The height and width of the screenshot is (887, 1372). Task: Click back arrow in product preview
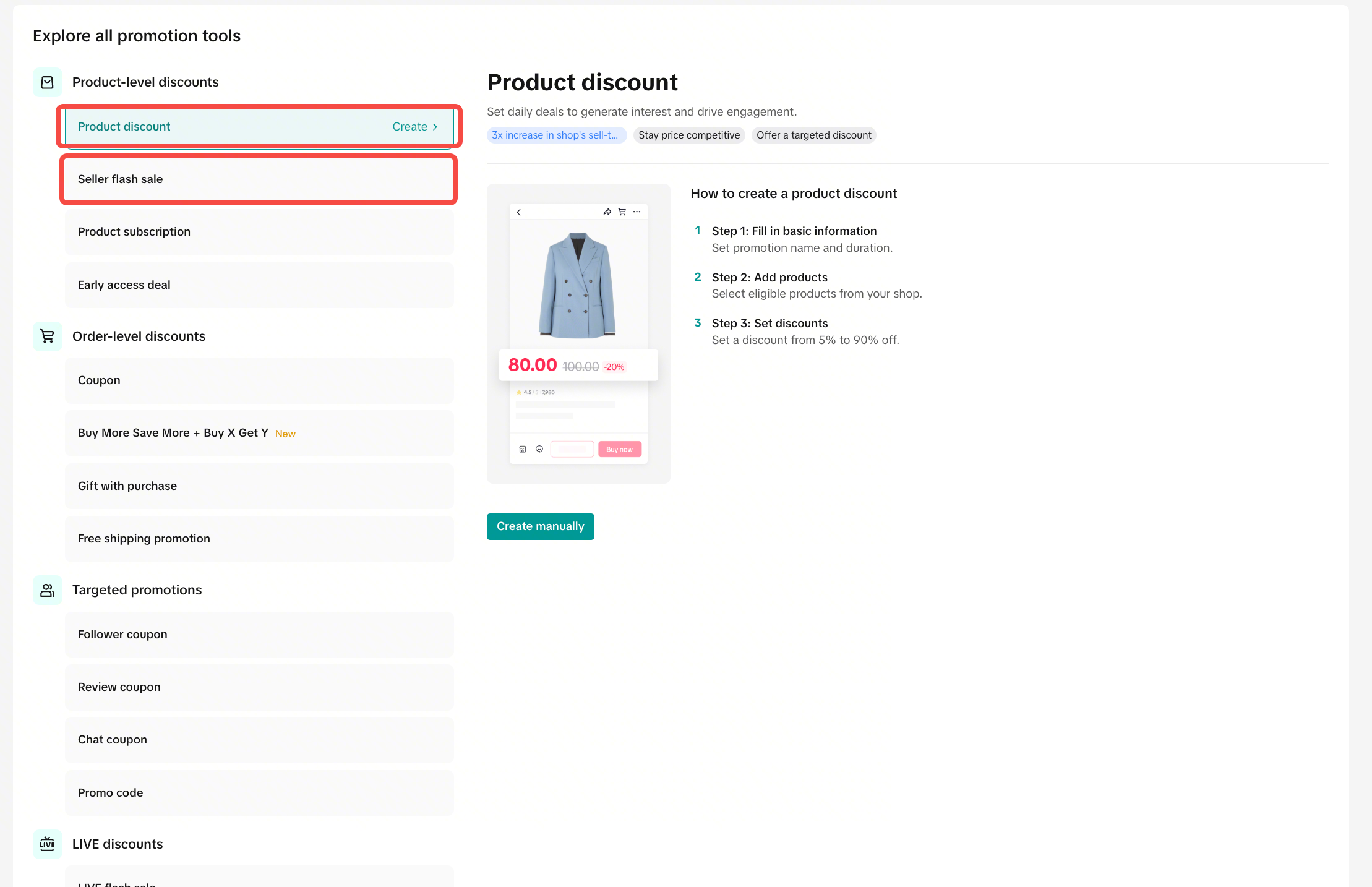pyautogui.click(x=518, y=212)
